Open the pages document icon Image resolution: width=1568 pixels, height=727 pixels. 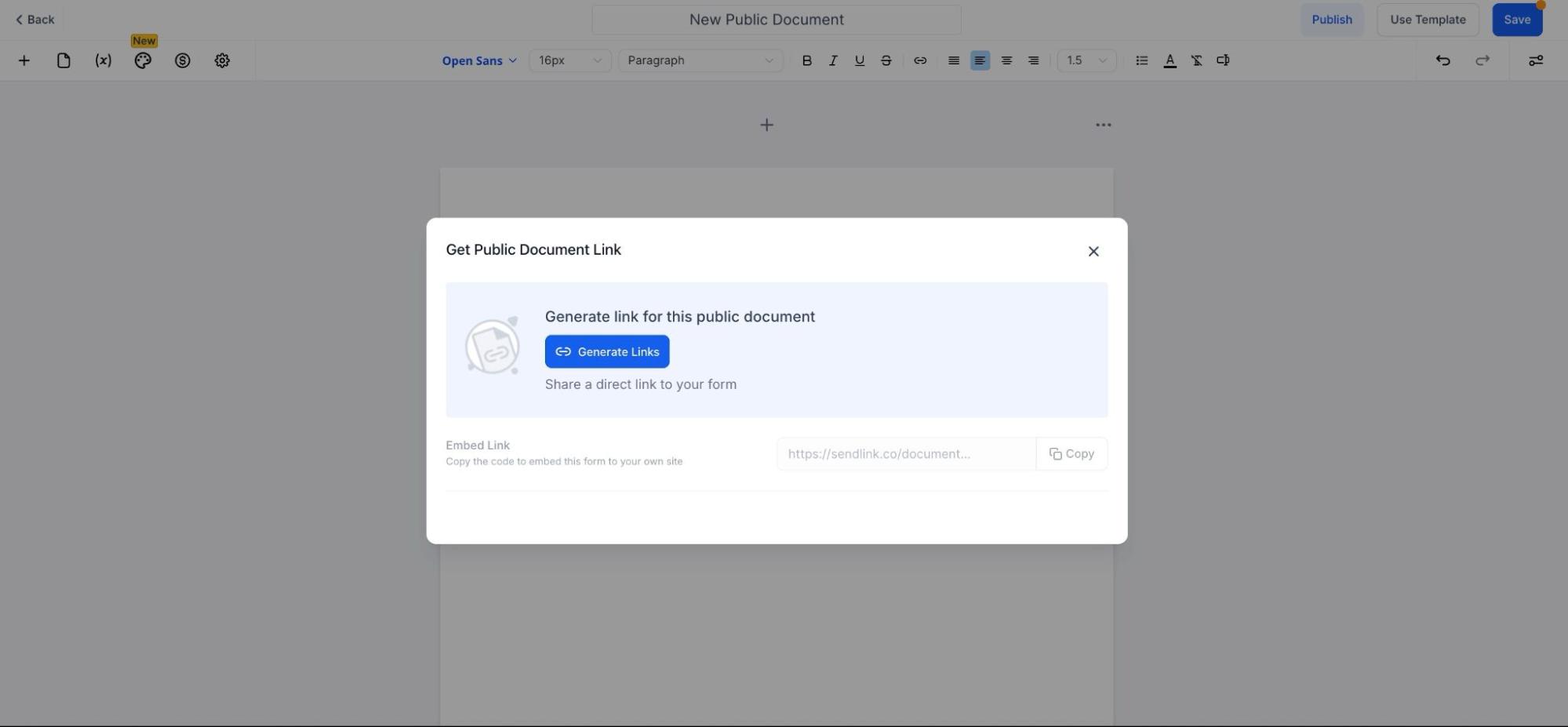click(x=64, y=60)
